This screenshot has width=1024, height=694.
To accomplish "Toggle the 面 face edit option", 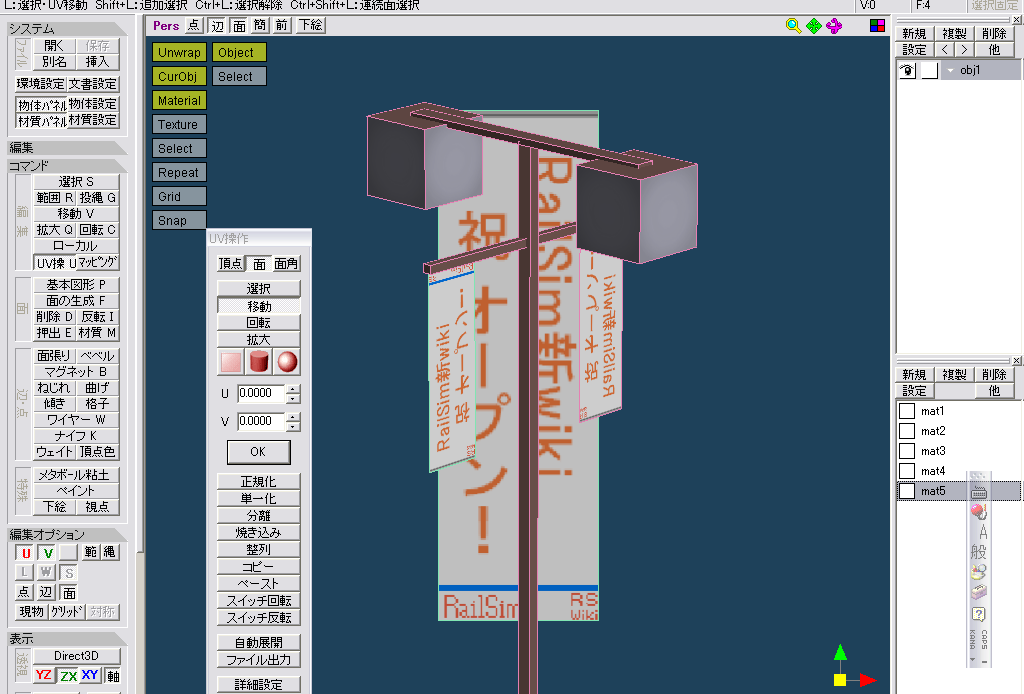I will point(69,592).
